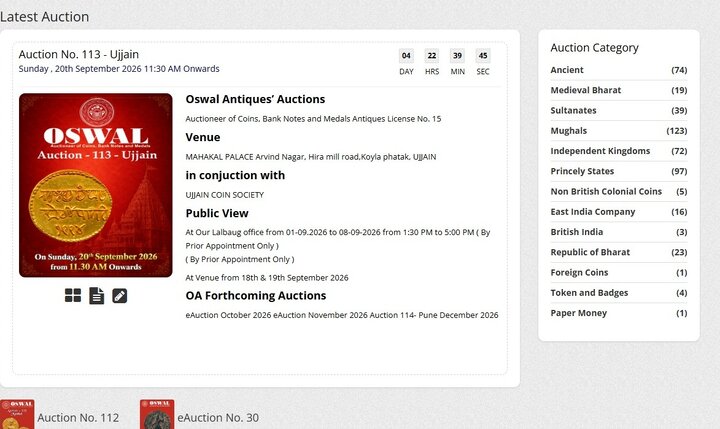This screenshot has width=720, height=429.
Task: Click the UJJAIN COIN SOCIETY text
Action: tap(225, 195)
